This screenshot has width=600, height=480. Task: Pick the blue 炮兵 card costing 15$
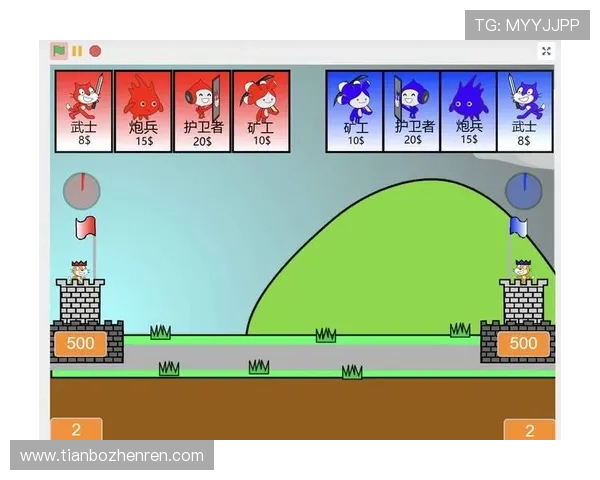pos(469,110)
